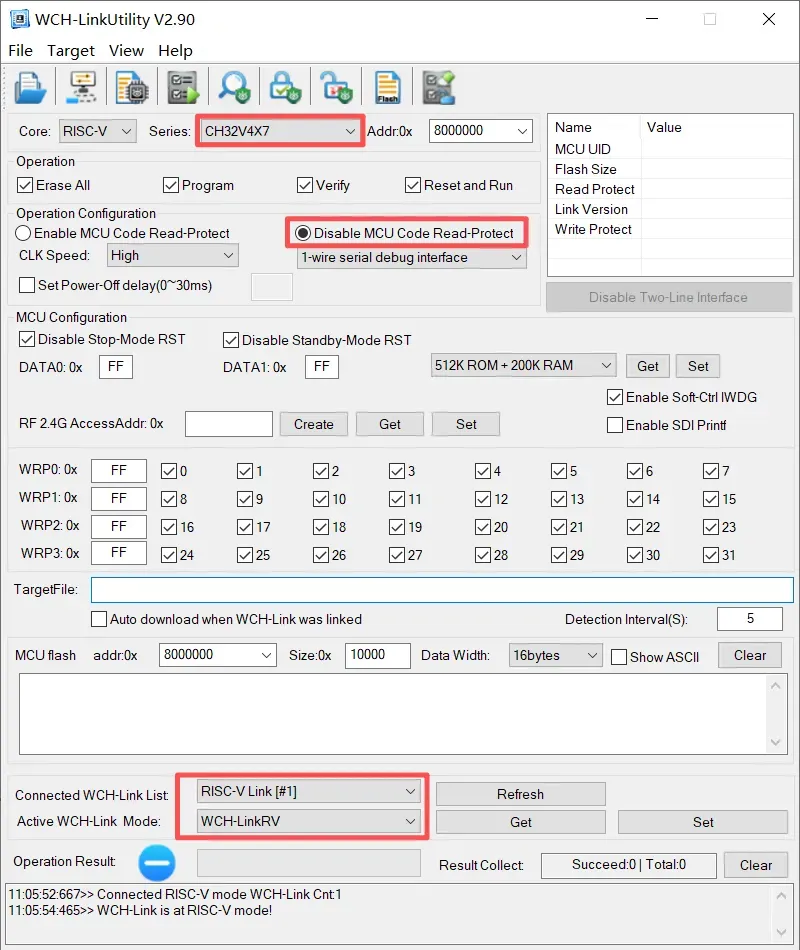Viewport: 800px width, 950px height.
Task: Open the View menu
Action: pyautogui.click(x=126, y=50)
